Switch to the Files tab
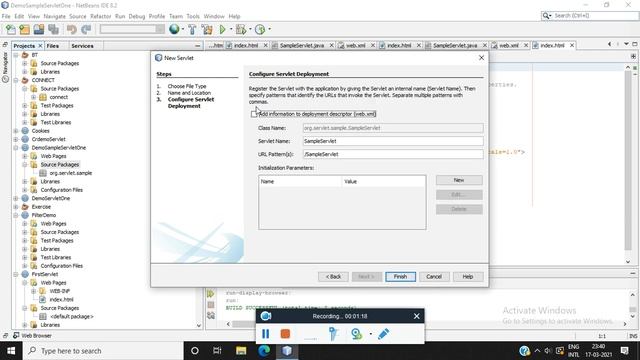 [53, 46]
